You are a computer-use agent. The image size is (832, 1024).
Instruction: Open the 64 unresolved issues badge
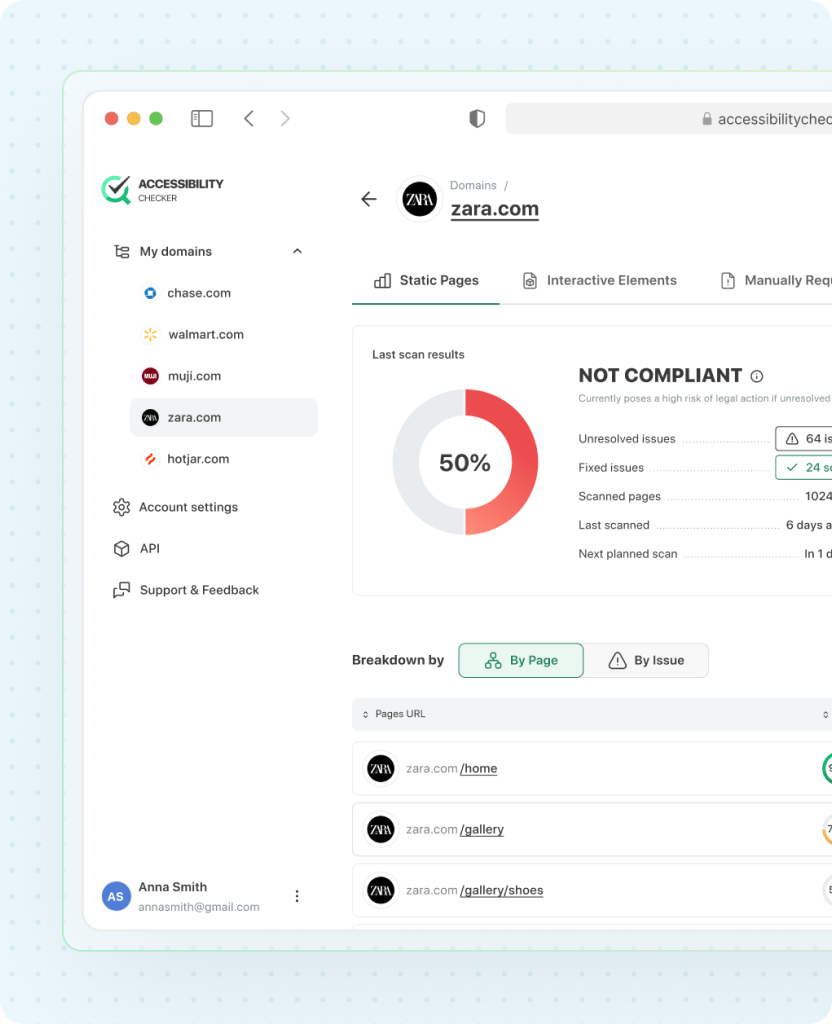coord(804,439)
